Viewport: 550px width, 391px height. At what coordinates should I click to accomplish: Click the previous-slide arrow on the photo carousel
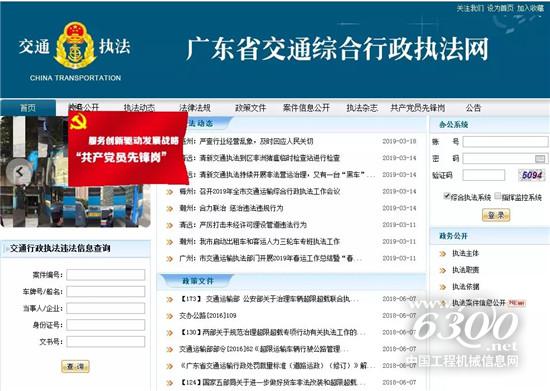point(20,172)
